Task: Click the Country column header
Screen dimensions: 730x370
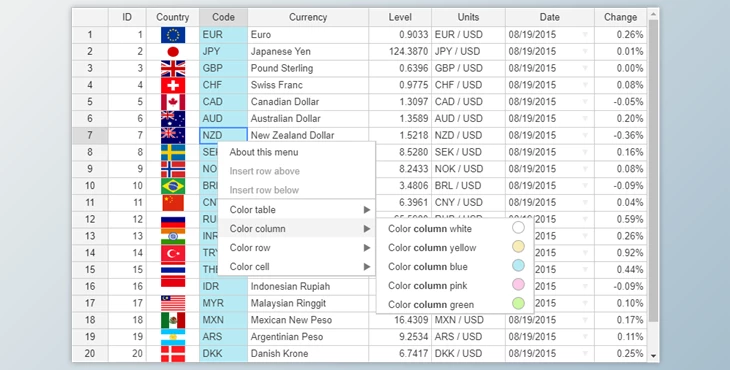Action: 173,17
